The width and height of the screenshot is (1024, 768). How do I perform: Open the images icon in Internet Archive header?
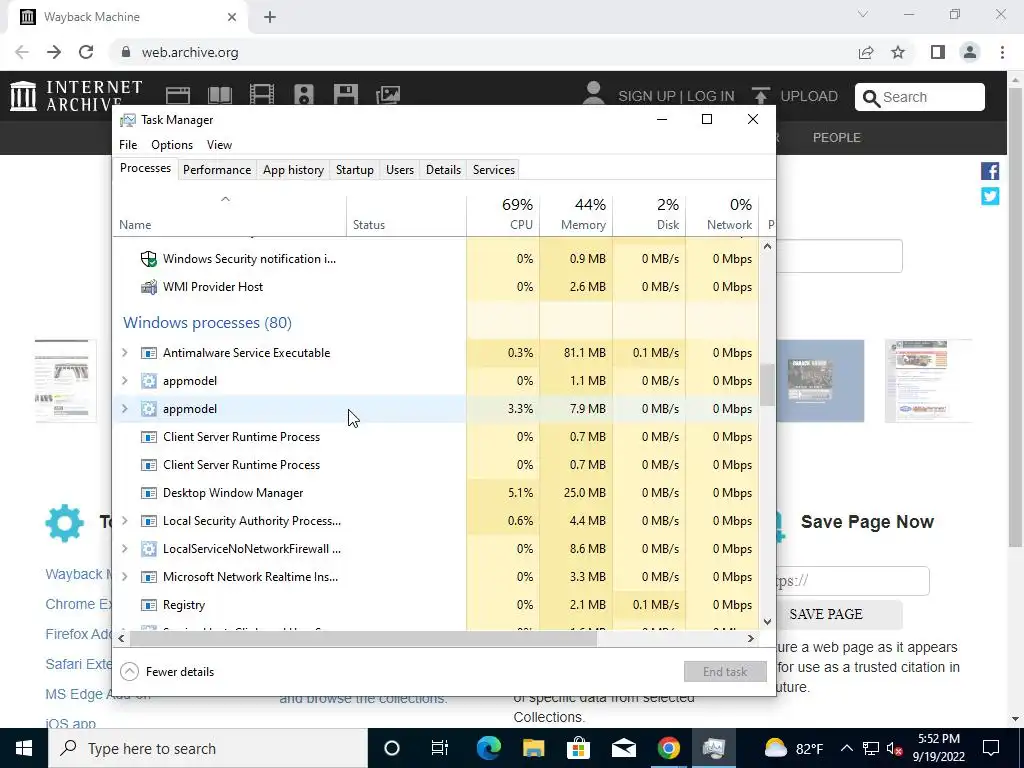[x=388, y=95]
